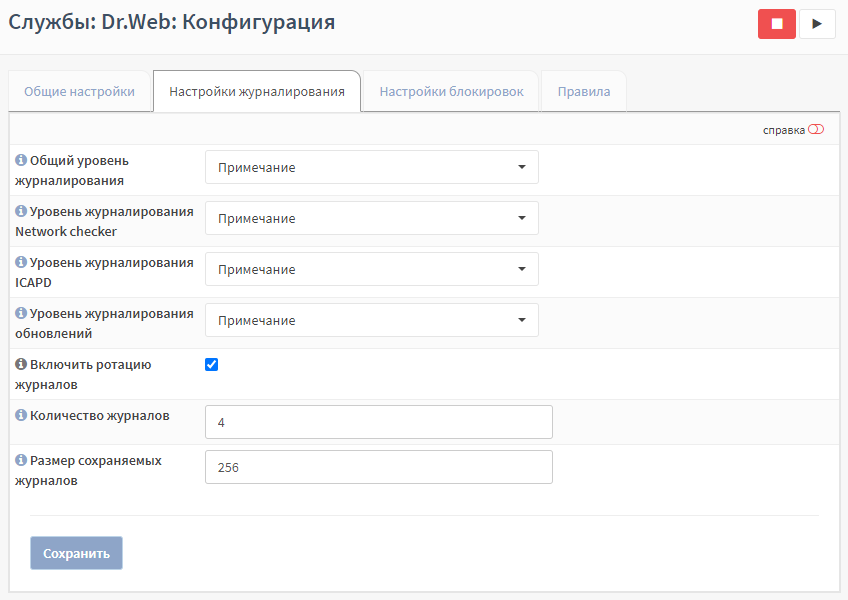Viewport: 848px width, 600px height.
Task: Show info for Уровень журналирования обновлений
Action: (x=21, y=313)
